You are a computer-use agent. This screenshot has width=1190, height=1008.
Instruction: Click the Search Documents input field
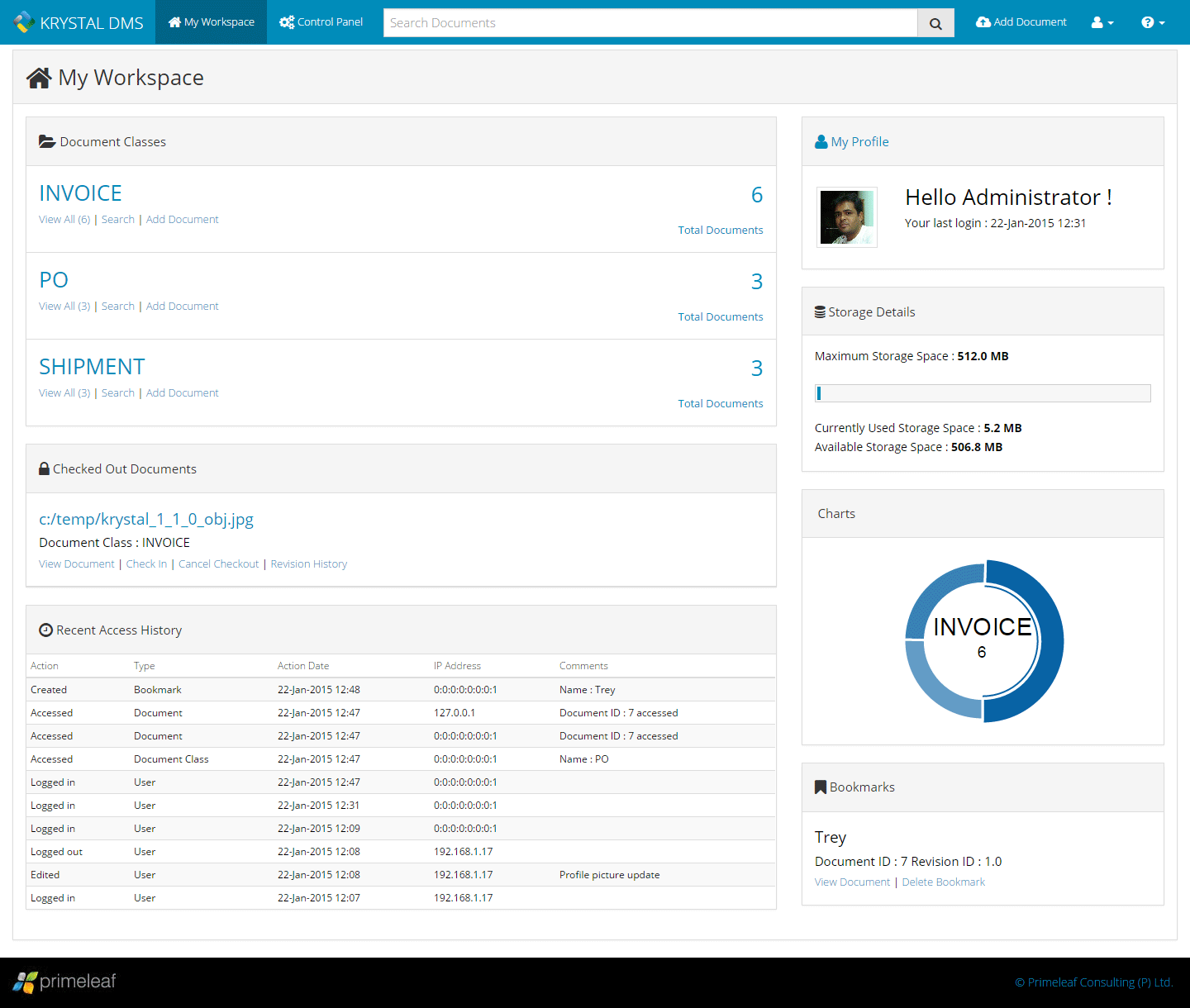650,23
